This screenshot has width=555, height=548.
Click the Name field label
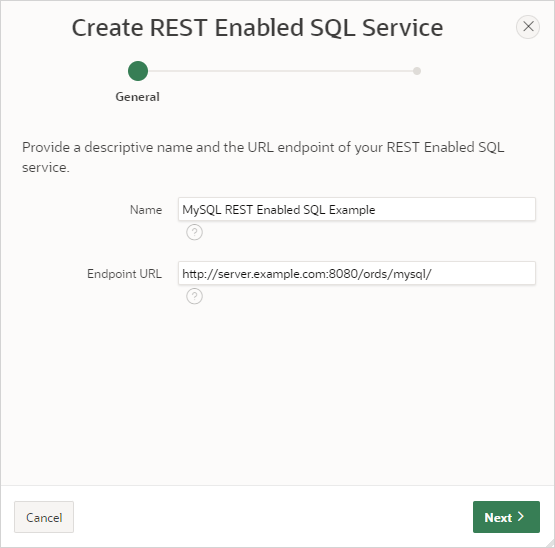click(146, 210)
